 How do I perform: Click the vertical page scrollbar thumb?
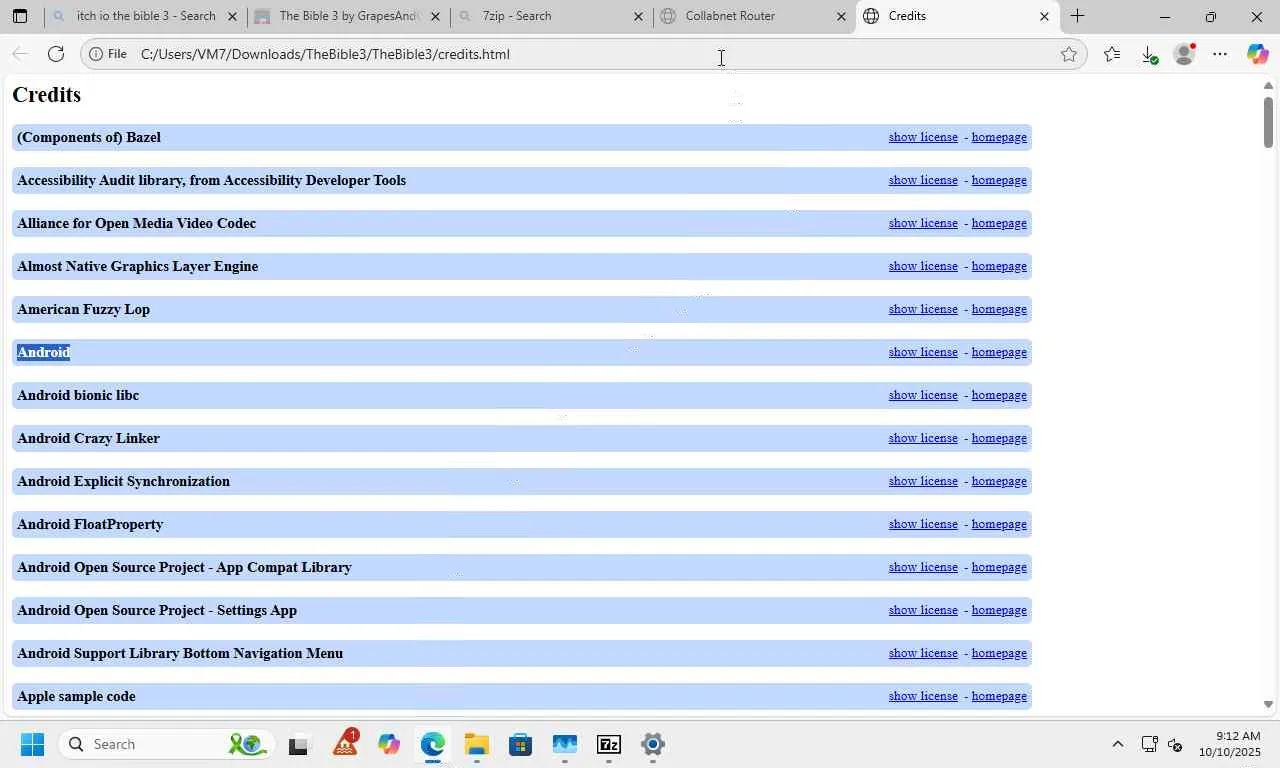tap(1268, 122)
